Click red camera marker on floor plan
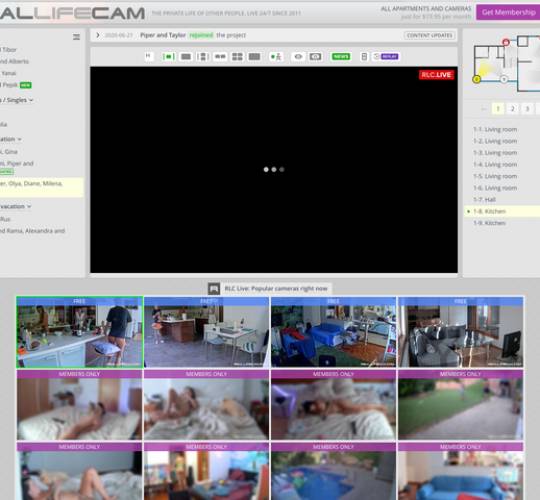The width and height of the screenshot is (540, 500). (x=506, y=42)
